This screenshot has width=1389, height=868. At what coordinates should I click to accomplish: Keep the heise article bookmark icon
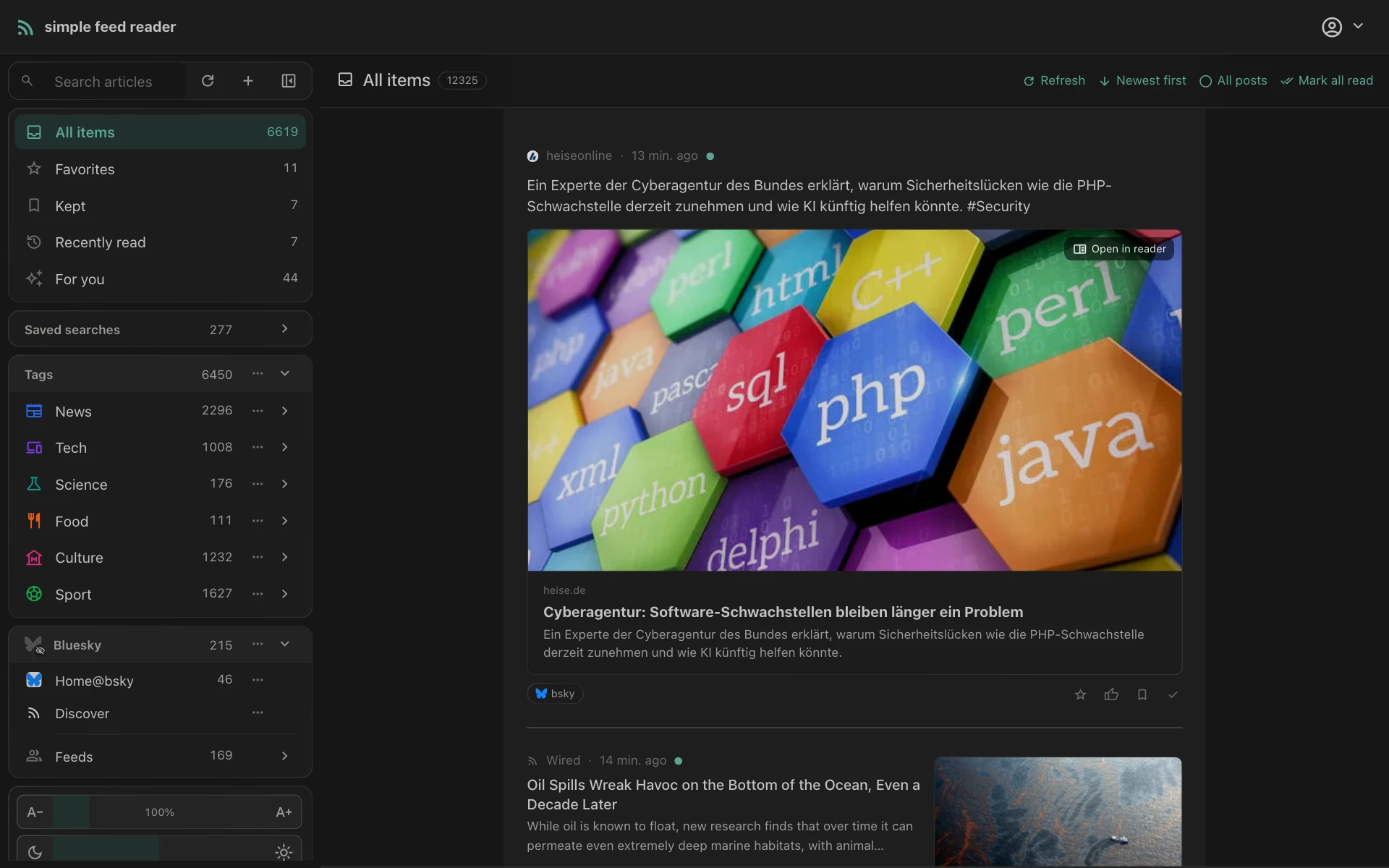point(1142,694)
